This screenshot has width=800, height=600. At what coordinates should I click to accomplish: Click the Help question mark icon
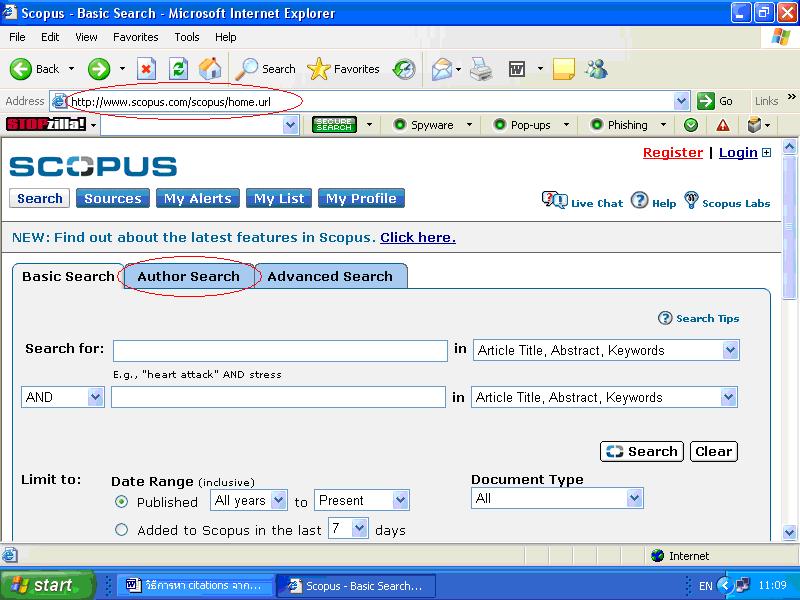tap(639, 201)
